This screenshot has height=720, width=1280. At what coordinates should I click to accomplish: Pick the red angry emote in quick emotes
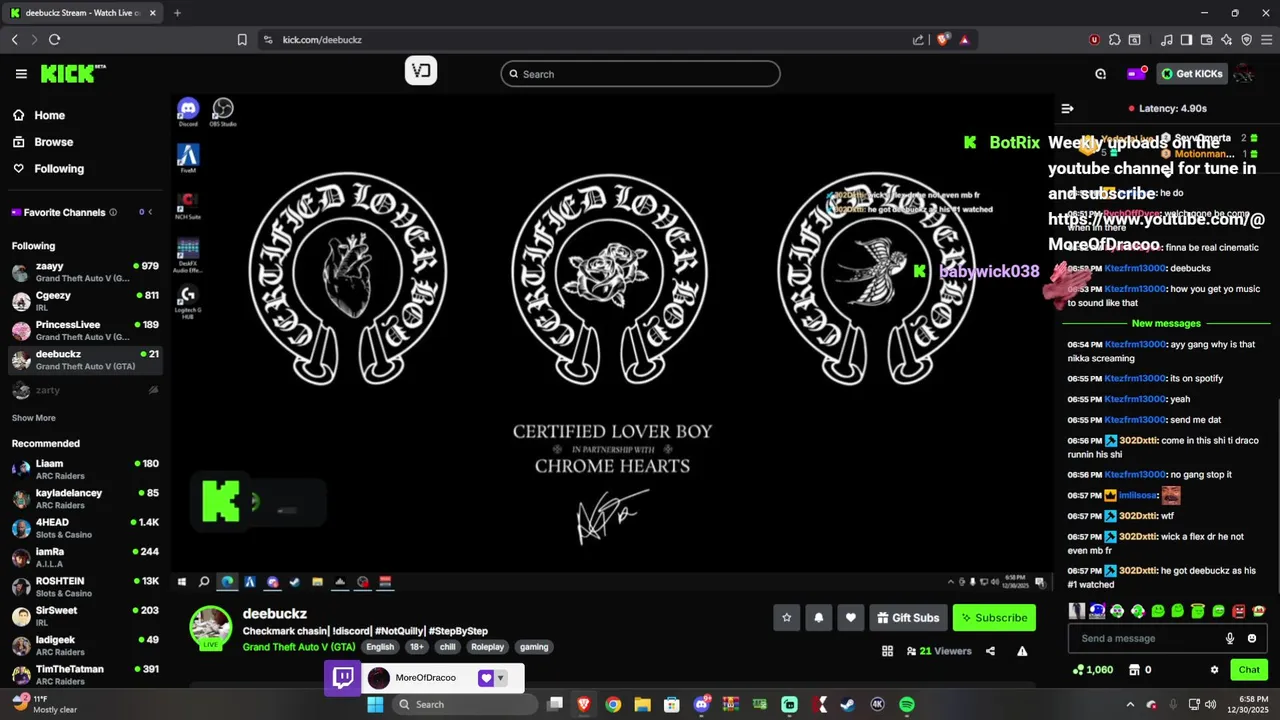(x=1239, y=611)
